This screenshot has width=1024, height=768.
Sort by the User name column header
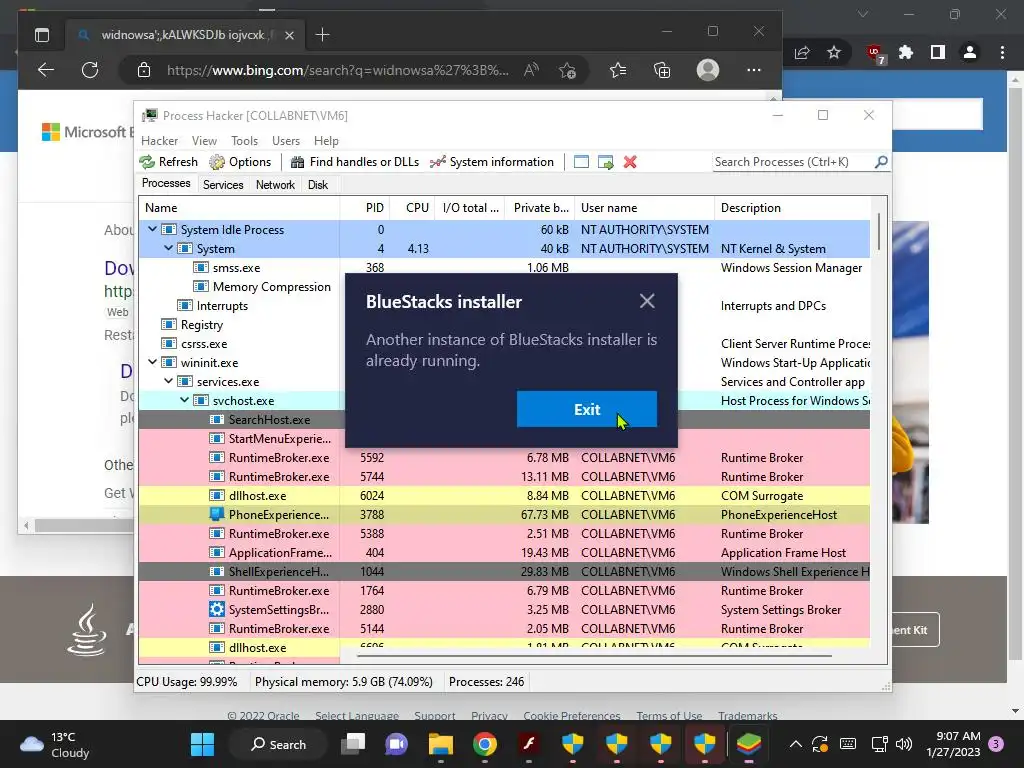click(645, 208)
